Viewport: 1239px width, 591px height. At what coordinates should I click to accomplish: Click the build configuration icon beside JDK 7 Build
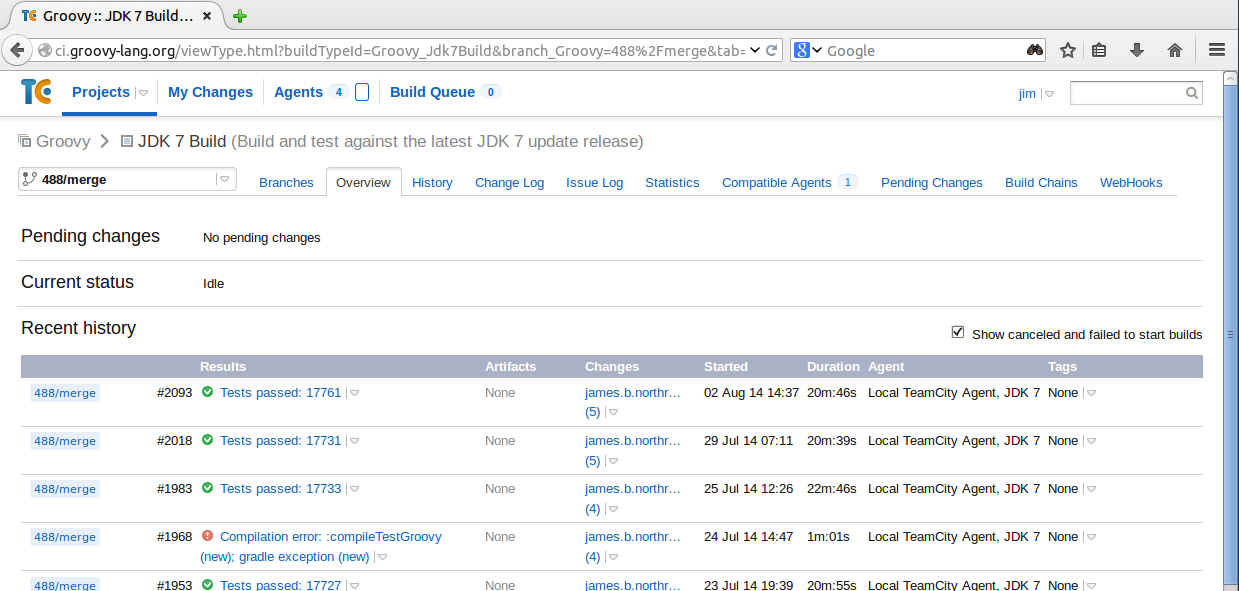pyautogui.click(x=126, y=141)
